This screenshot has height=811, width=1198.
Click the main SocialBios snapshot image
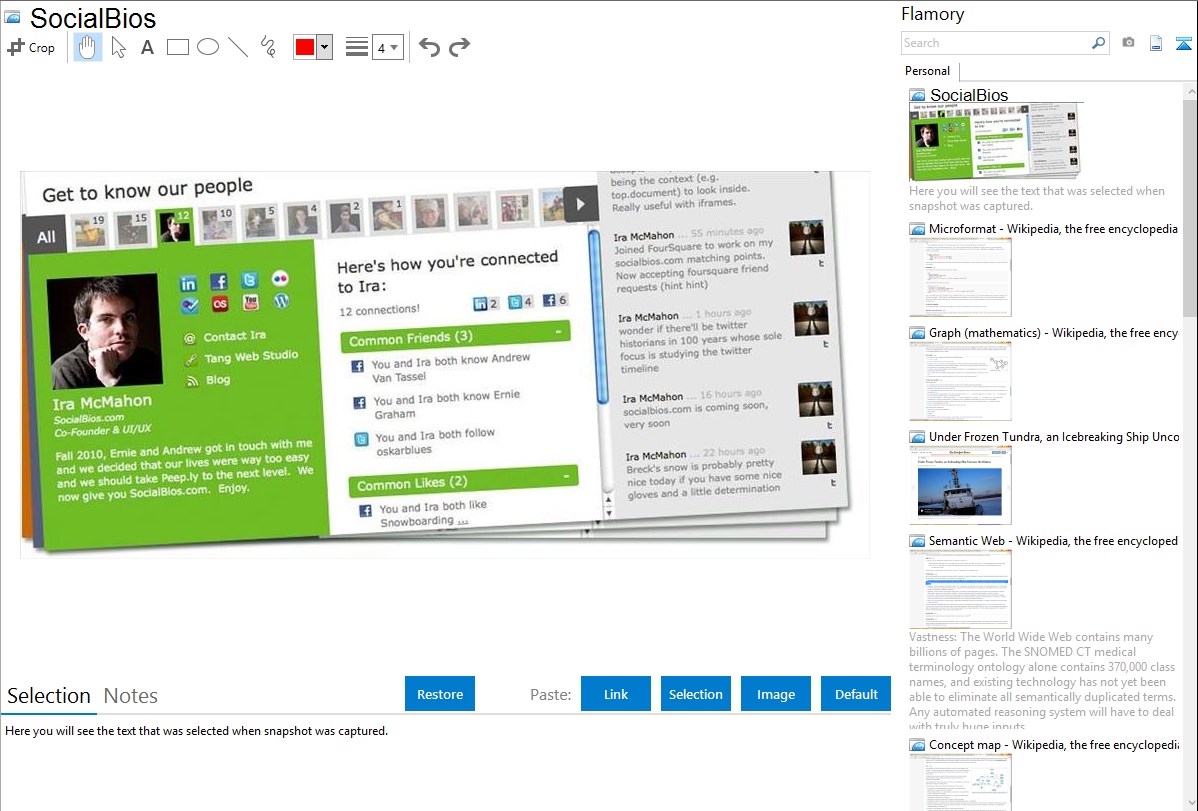[445, 364]
